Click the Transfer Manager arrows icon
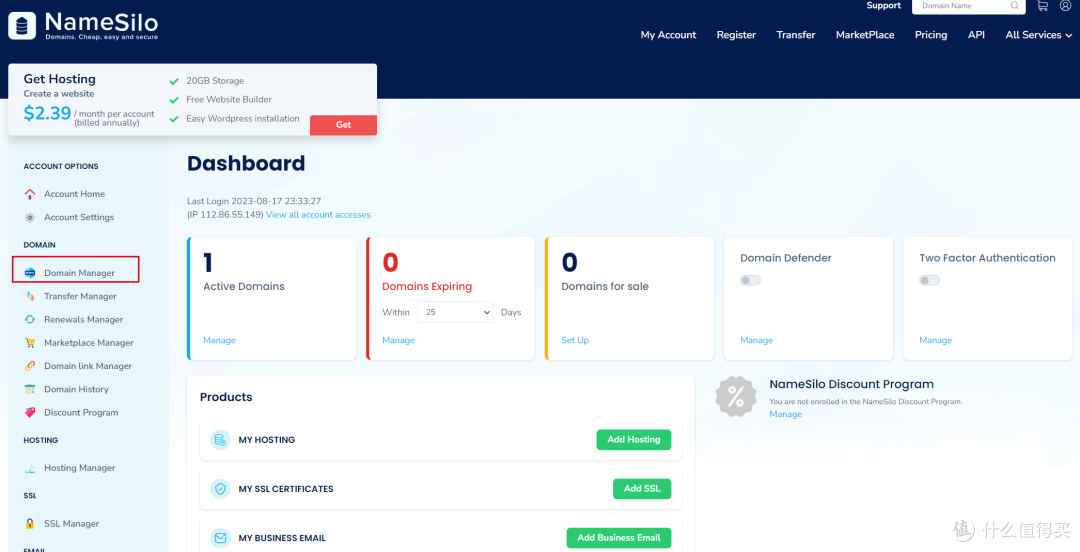 point(30,296)
